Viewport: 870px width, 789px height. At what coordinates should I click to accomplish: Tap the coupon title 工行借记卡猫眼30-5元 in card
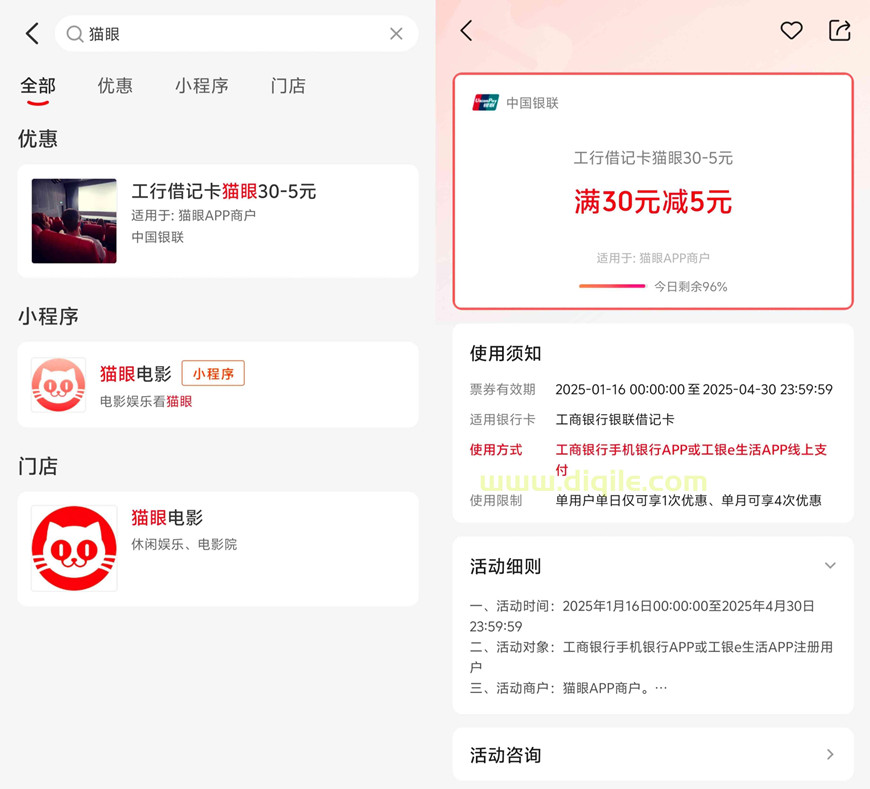pos(653,158)
